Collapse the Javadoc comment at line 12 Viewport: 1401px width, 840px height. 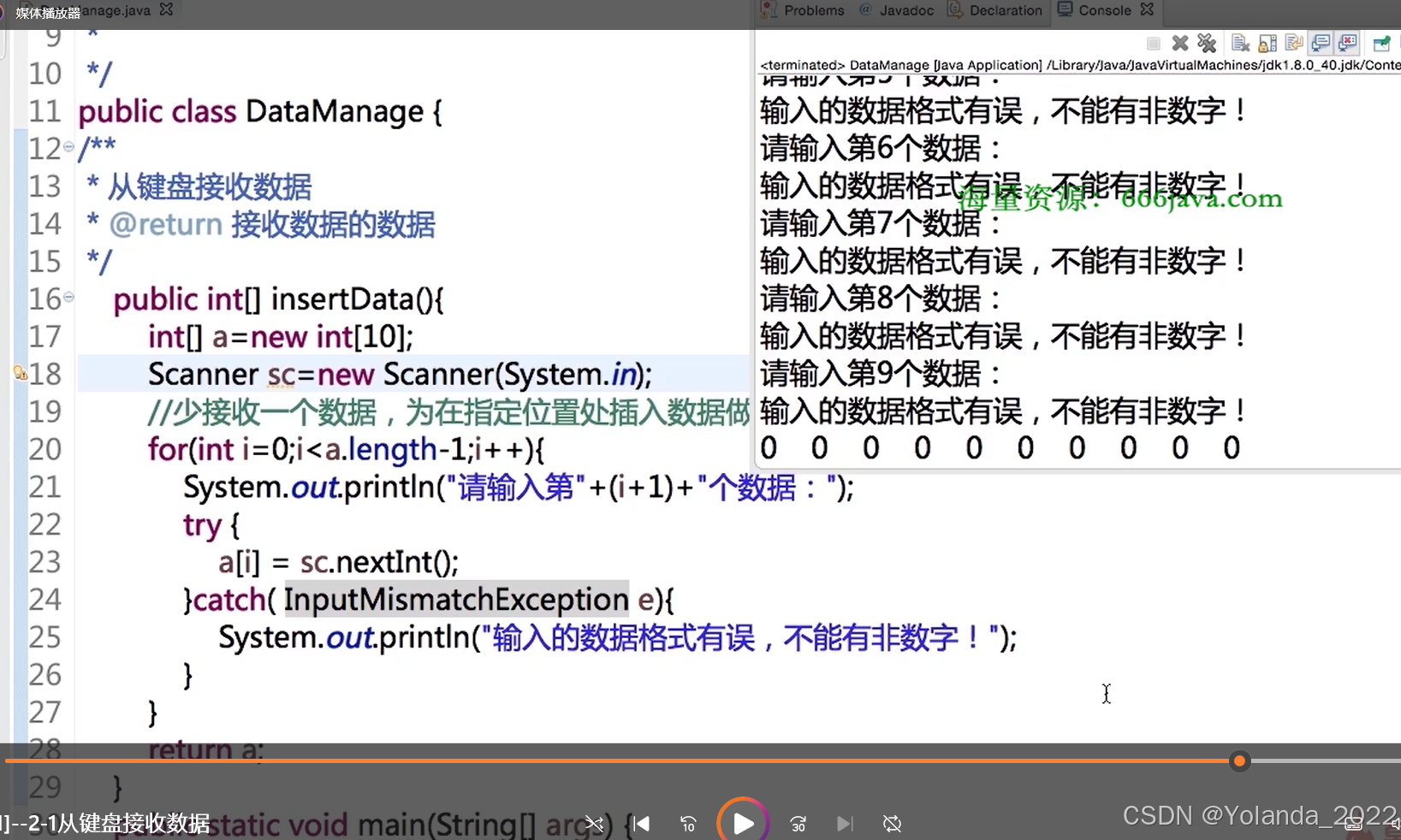click(x=68, y=146)
